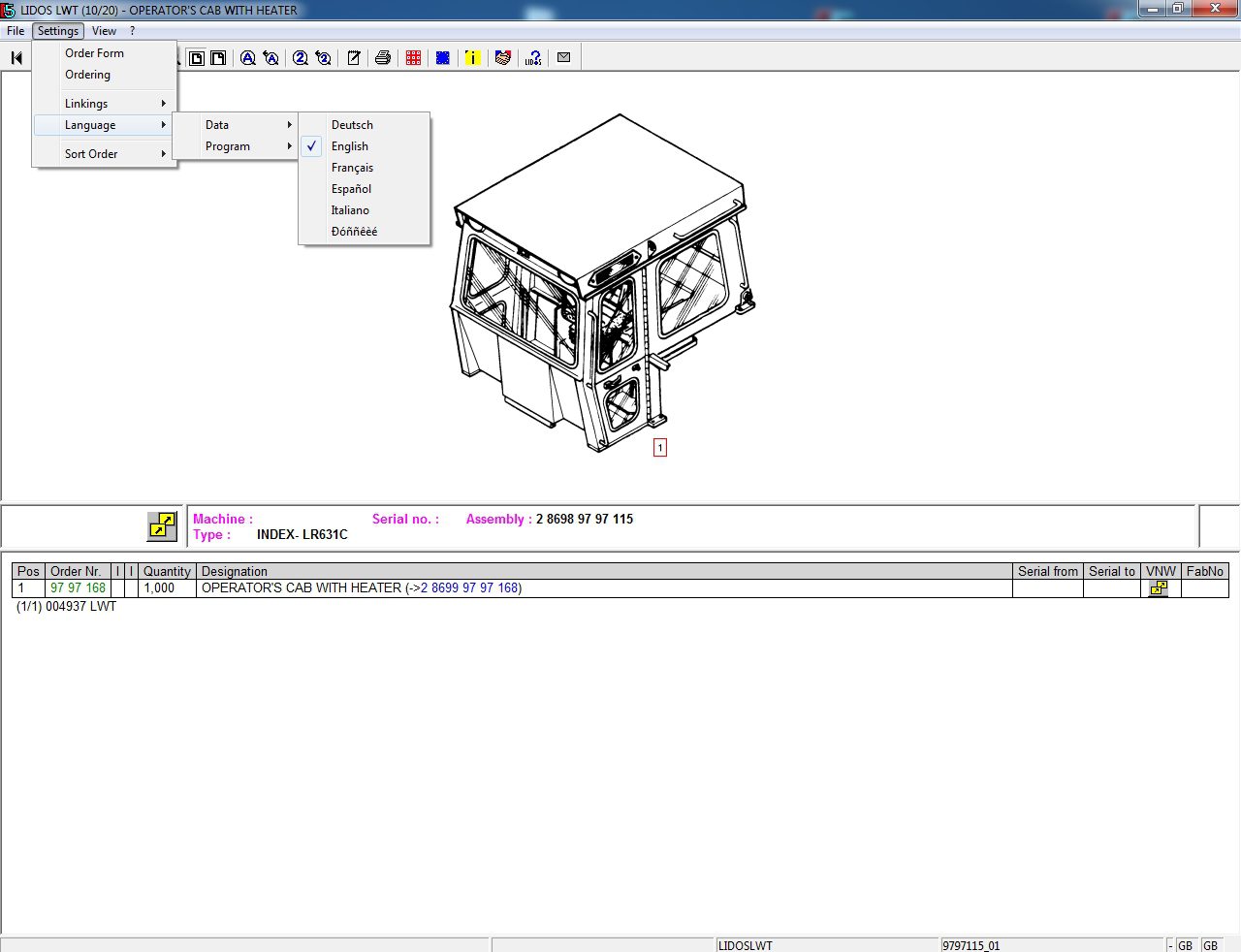Open the View menu
This screenshot has height=952, width=1241.
point(104,30)
